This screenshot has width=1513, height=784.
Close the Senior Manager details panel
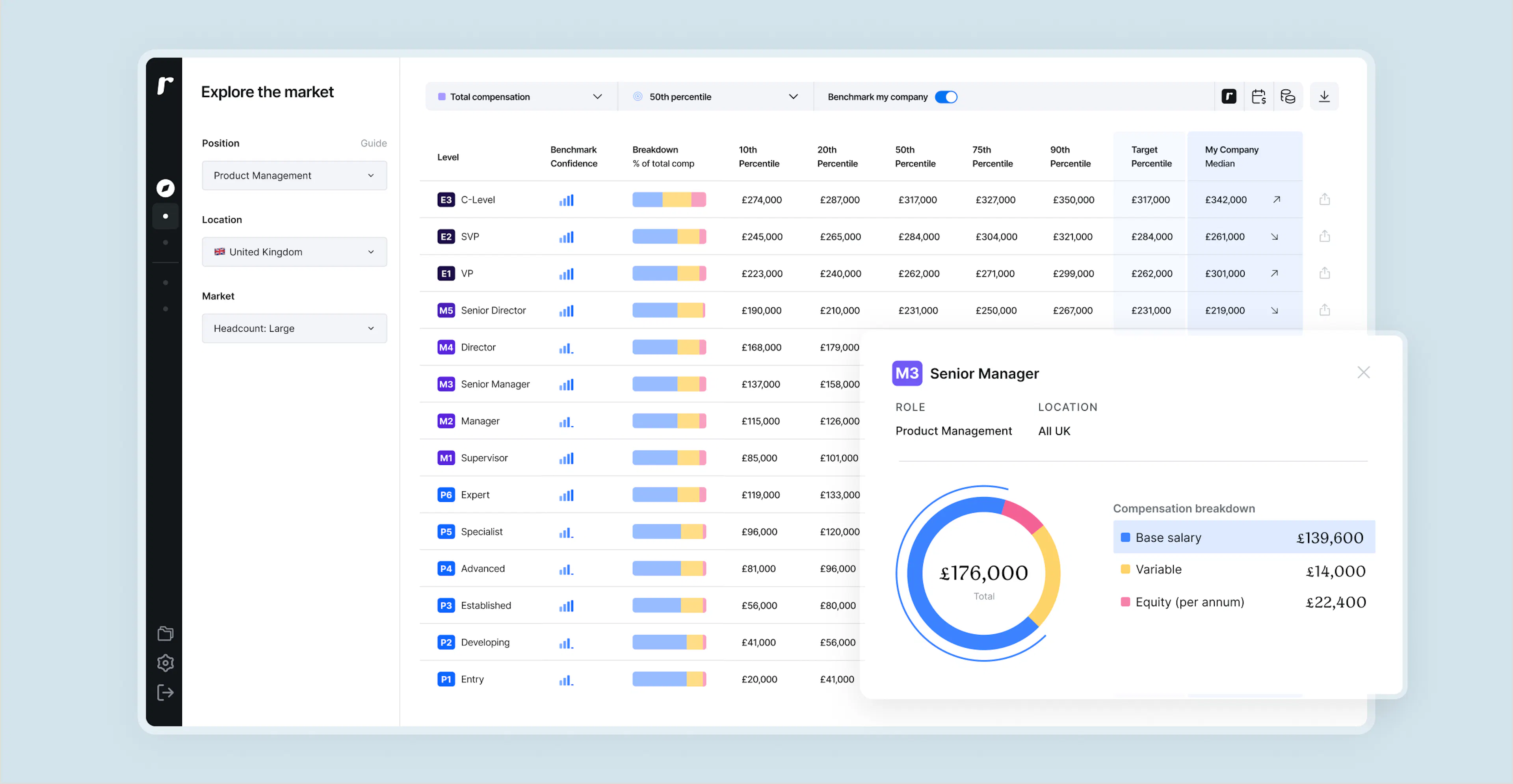[1363, 372]
